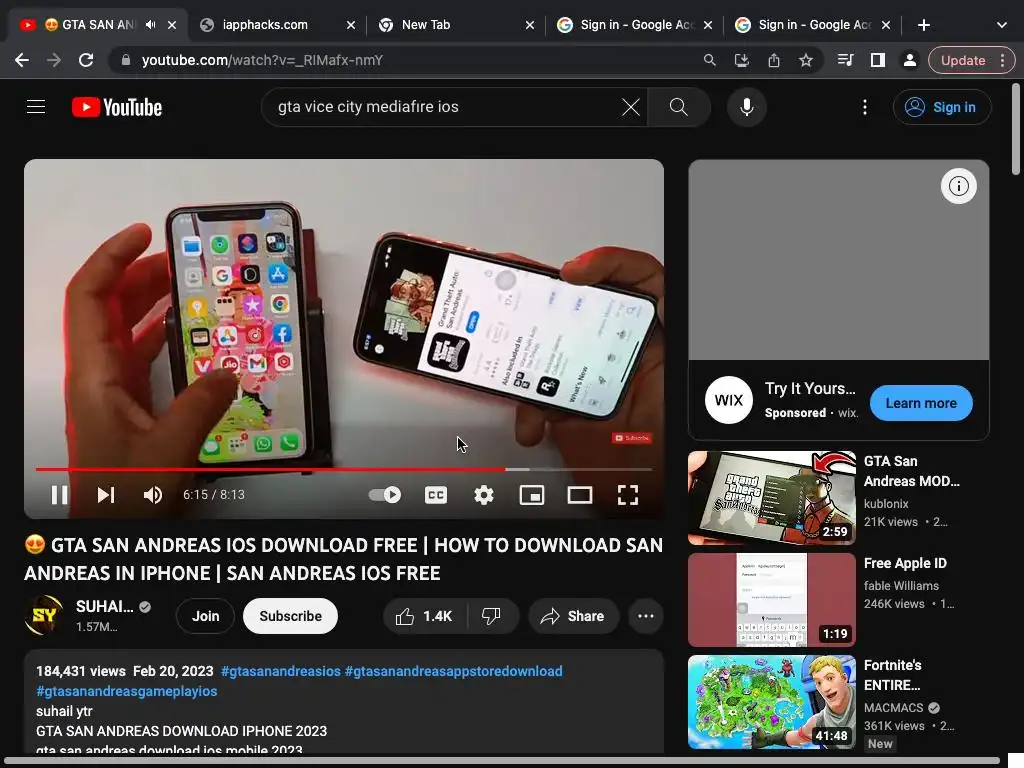Click the horizontal scrollbar at bottom

click(x=502, y=761)
